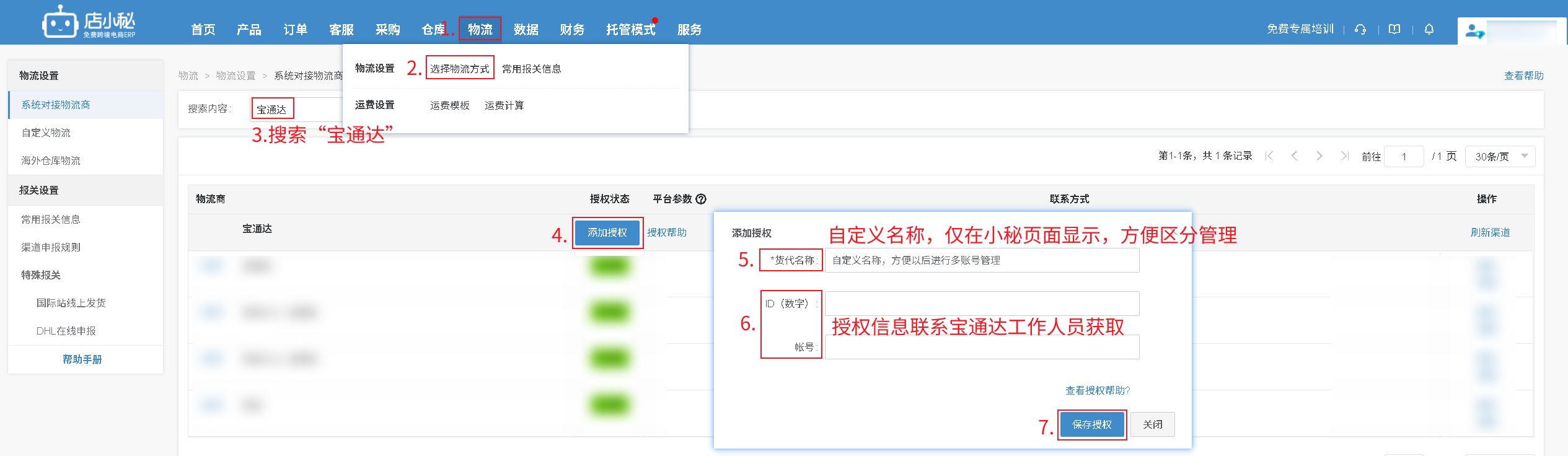
Task: Click the 货代名称 input field
Action: coord(982,260)
